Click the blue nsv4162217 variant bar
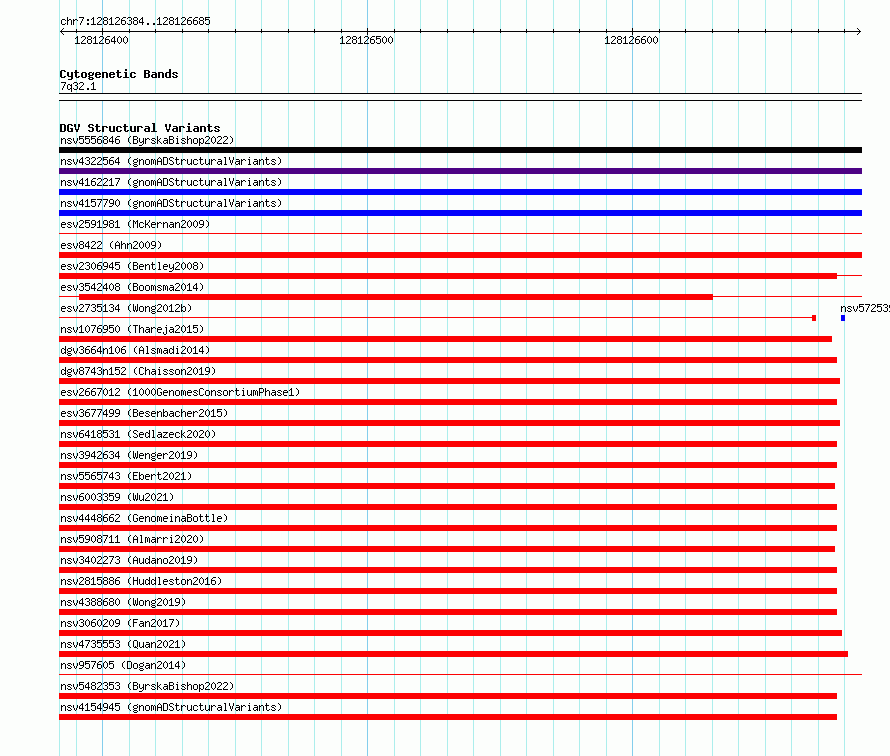The width and height of the screenshot is (890, 756). 460,192
